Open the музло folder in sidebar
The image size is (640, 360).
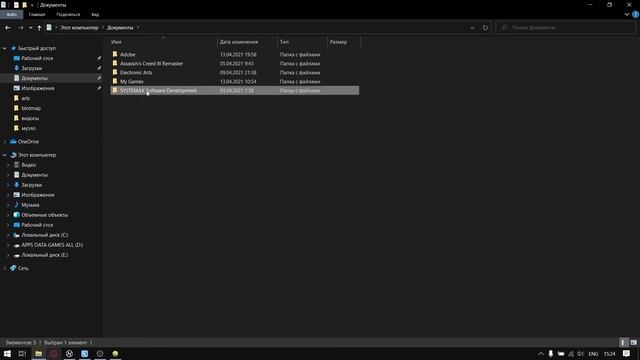29,128
